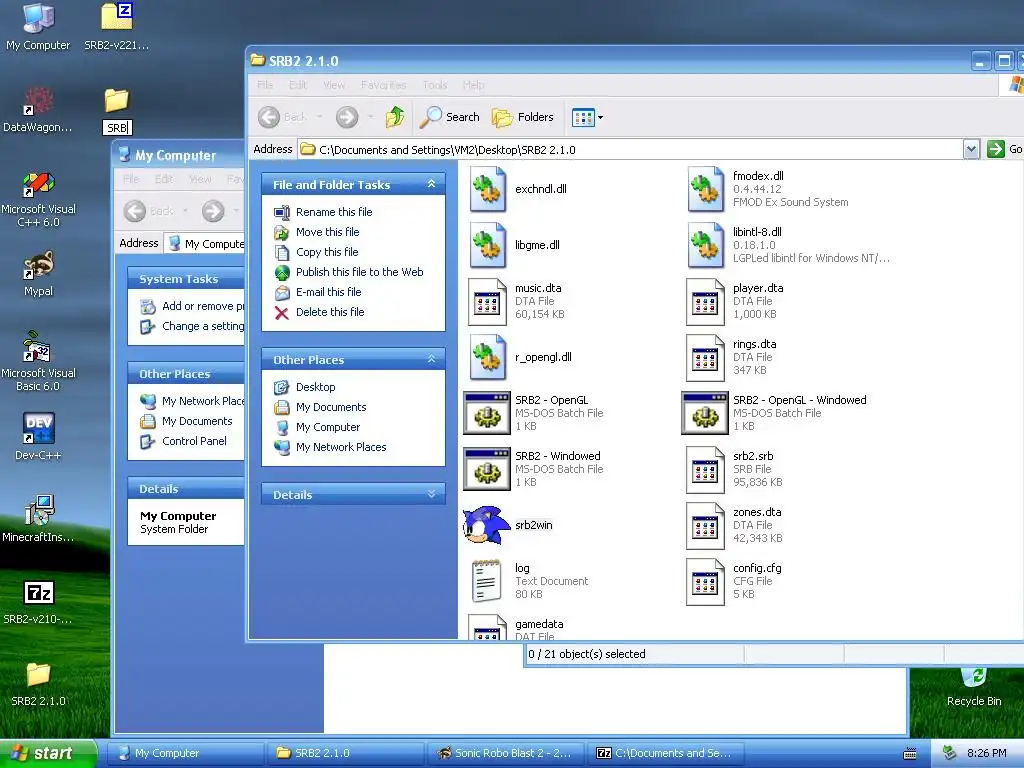Select the rings.dta file icon
Image resolution: width=1024 pixels, height=768 pixels.
[x=705, y=358]
